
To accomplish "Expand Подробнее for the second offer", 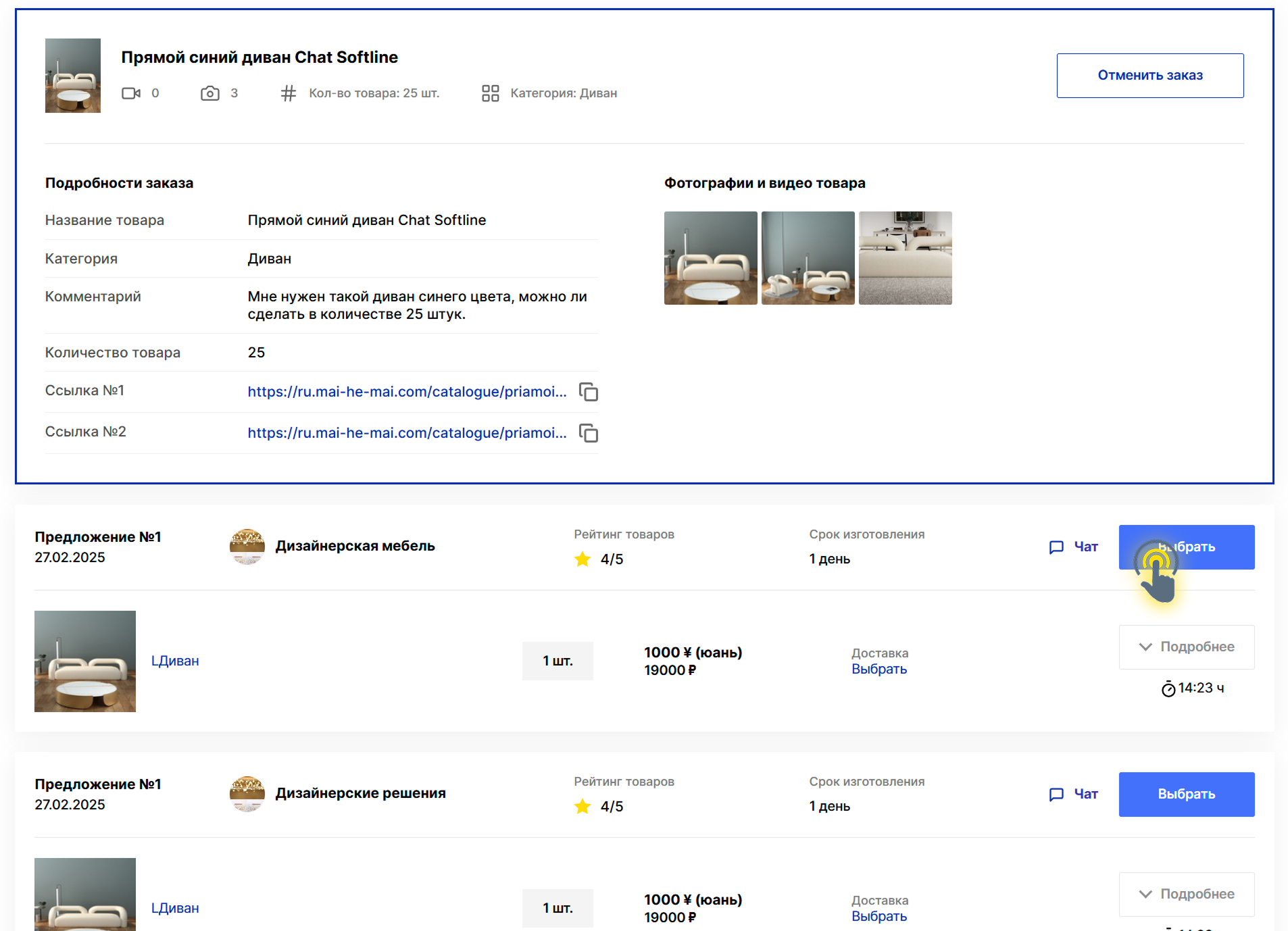I will coord(1186,894).
